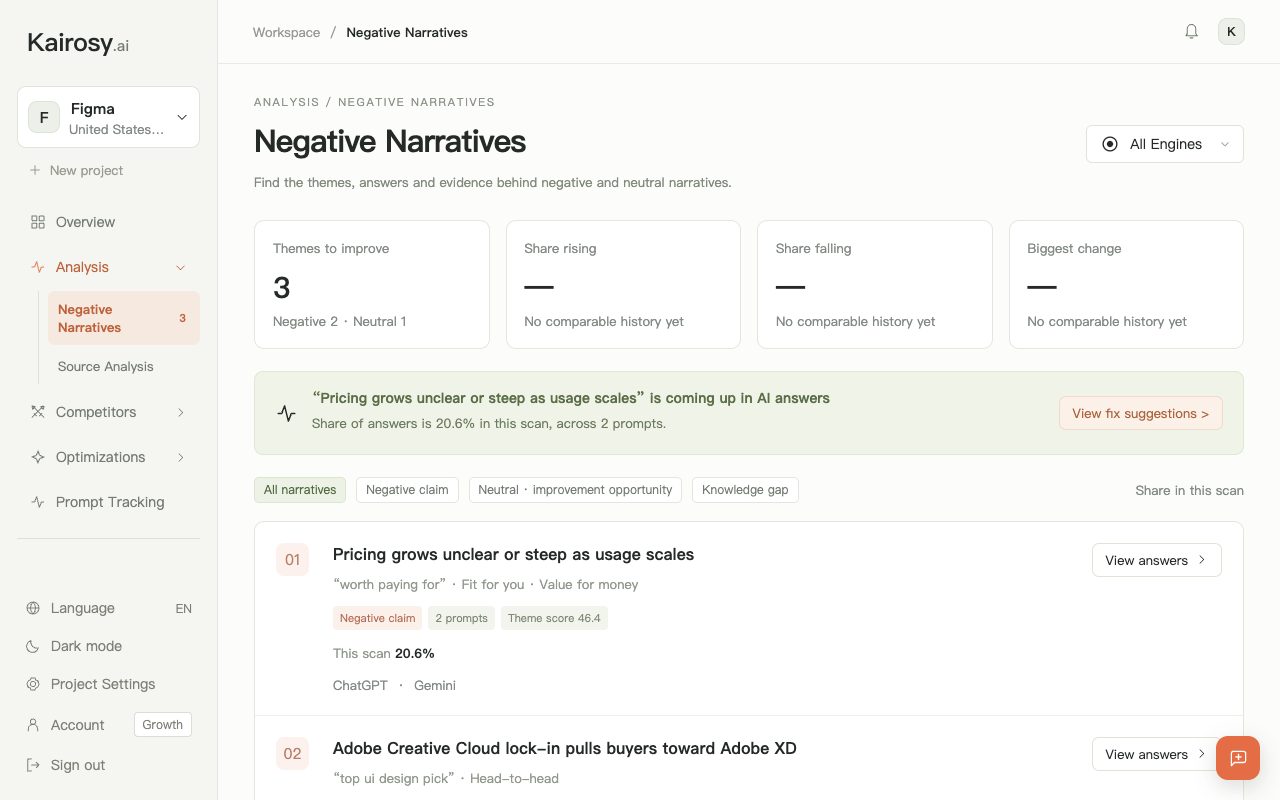The height and width of the screenshot is (800, 1280).
Task: Open the Themes to improve card
Action: (x=372, y=285)
